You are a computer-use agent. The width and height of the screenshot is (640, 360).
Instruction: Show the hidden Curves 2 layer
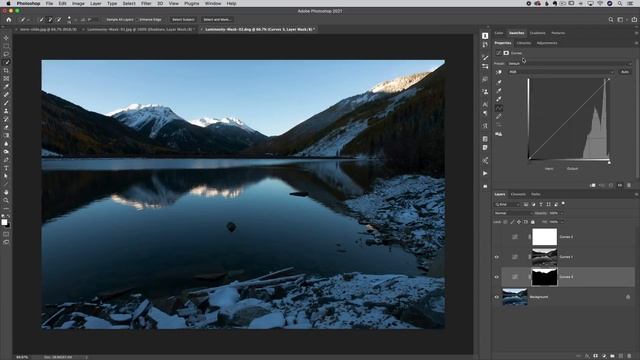pos(497,237)
